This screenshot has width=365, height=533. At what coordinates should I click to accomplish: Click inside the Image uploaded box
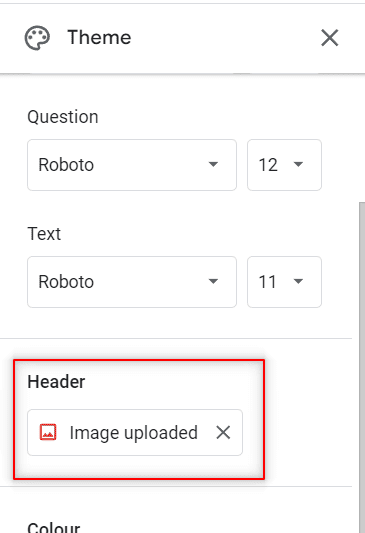point(135,432)
